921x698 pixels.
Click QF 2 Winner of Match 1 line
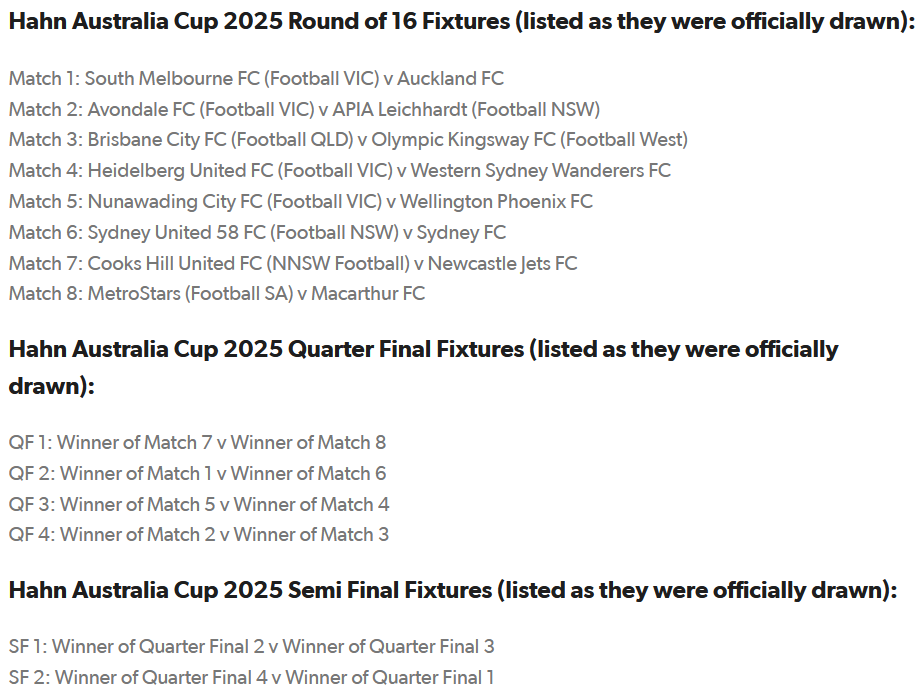tap(197, 474)
